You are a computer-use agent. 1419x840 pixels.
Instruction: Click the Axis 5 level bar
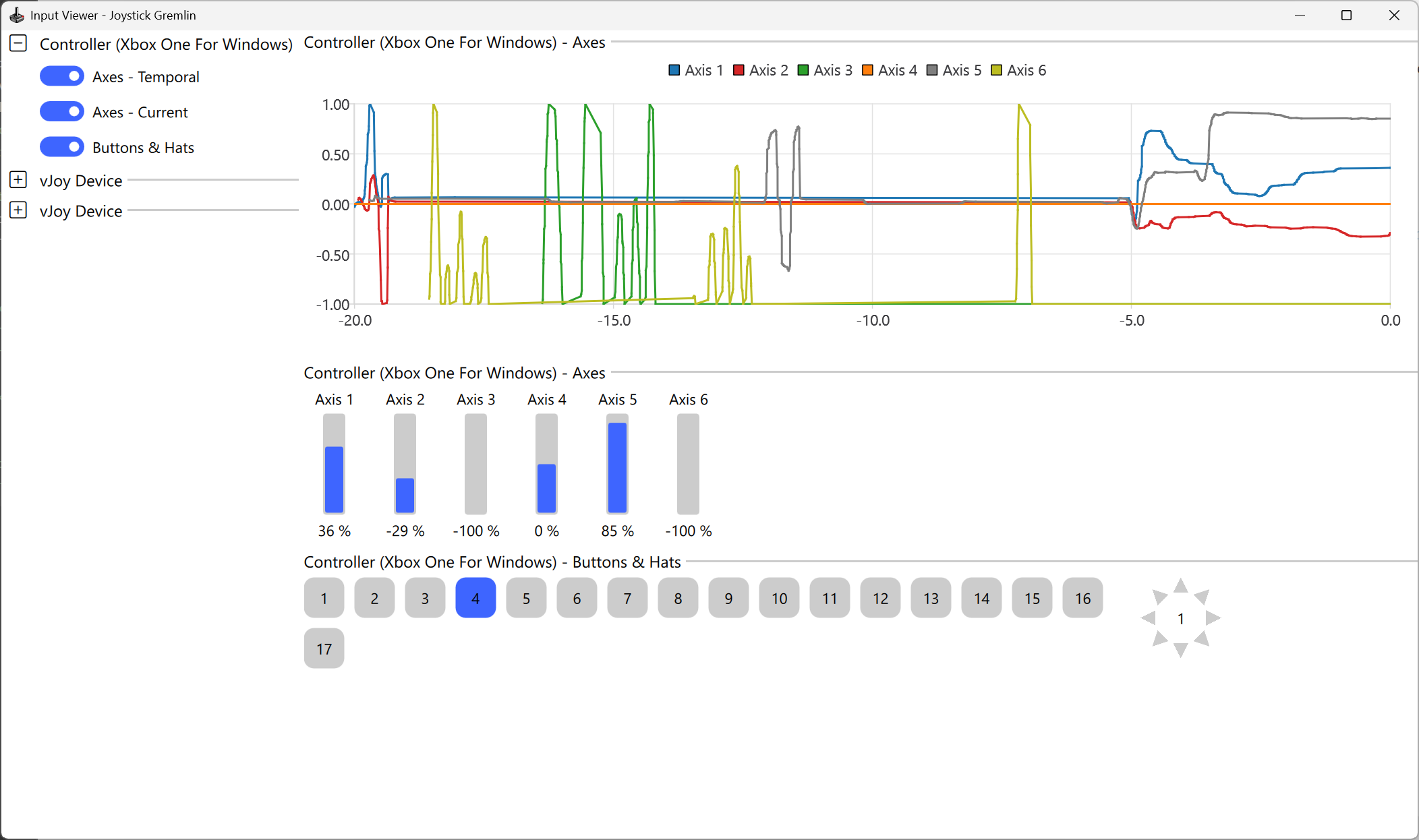pos(617,464)
